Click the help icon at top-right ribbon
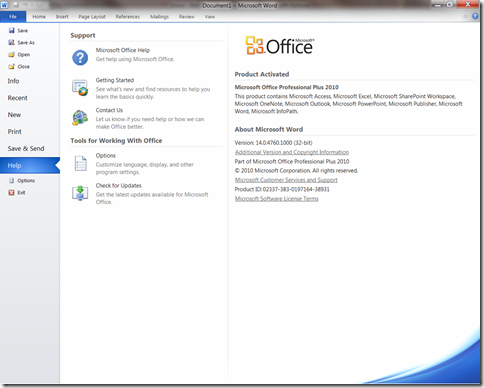The width and height of the screenshot is (484, 388). (475, 16)
